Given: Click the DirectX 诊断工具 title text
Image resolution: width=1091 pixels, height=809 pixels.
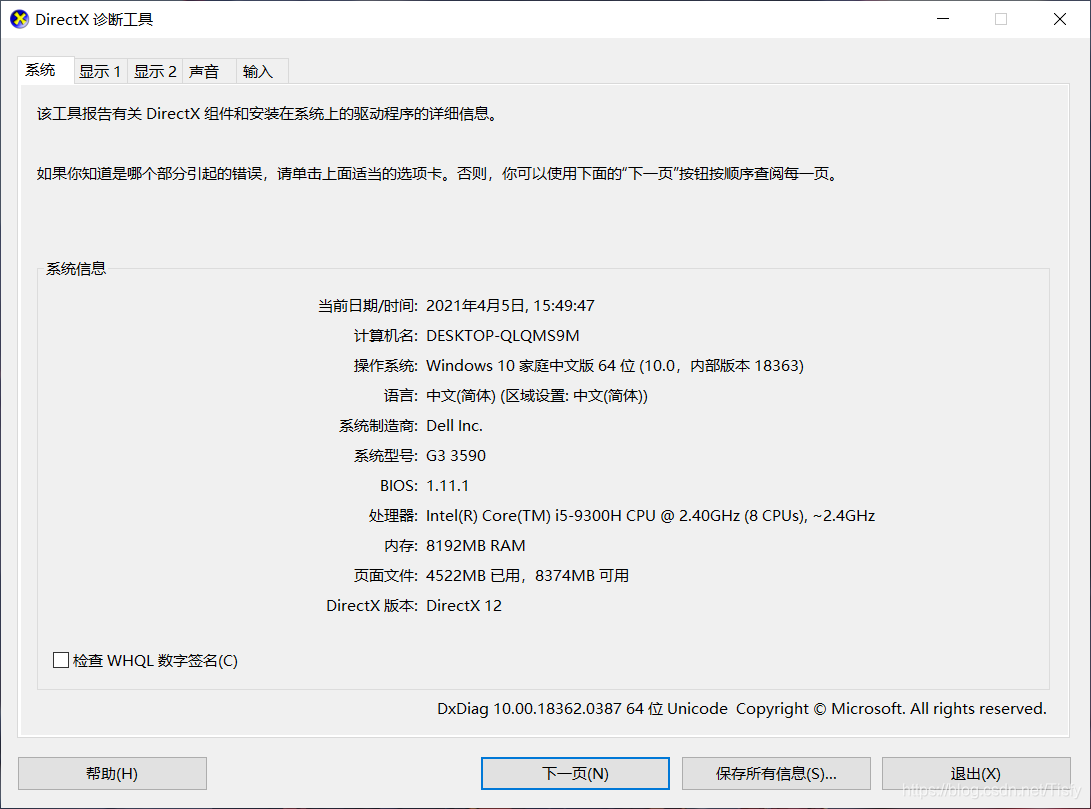Looking at the screenshot, I should click(x=94, y=19).
